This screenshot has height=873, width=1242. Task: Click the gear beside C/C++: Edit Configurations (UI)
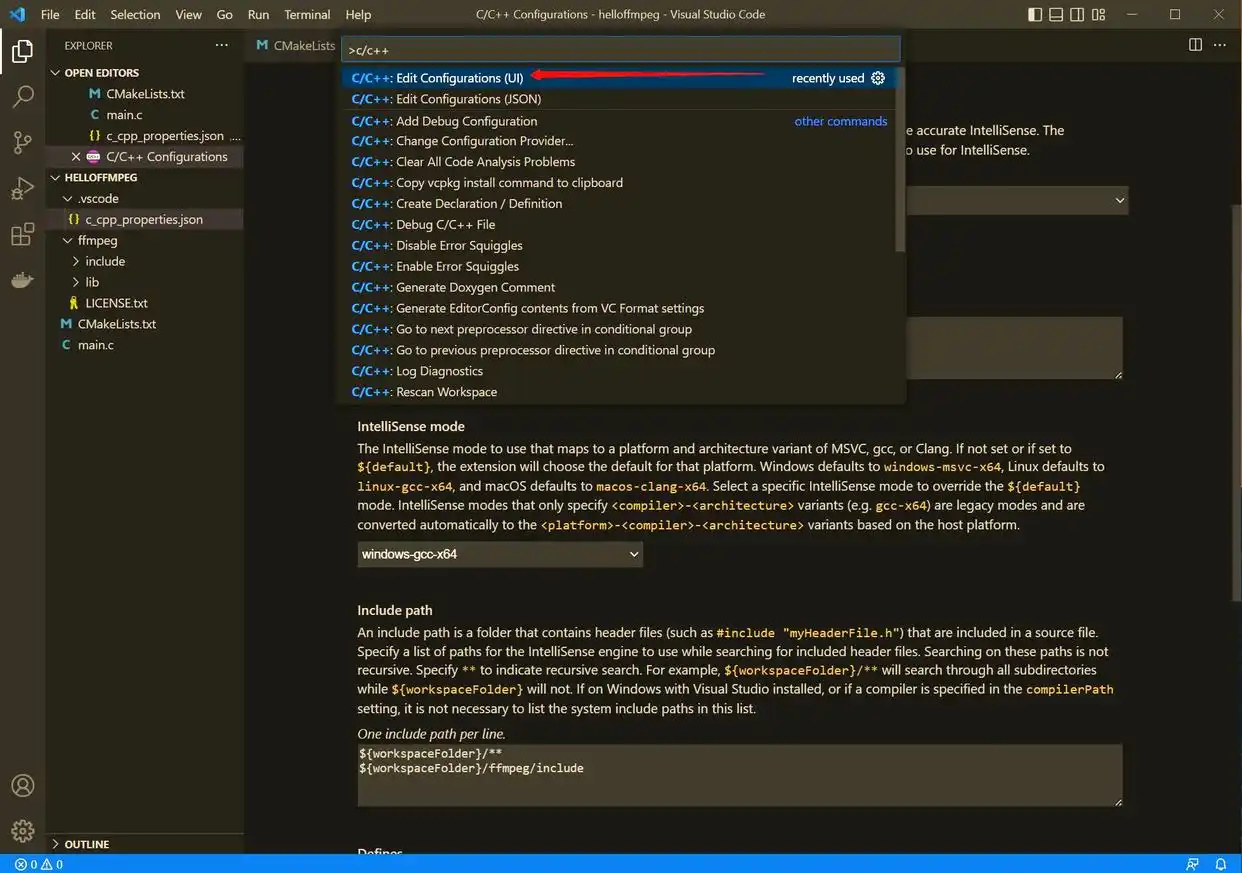[x=877, y=77]
